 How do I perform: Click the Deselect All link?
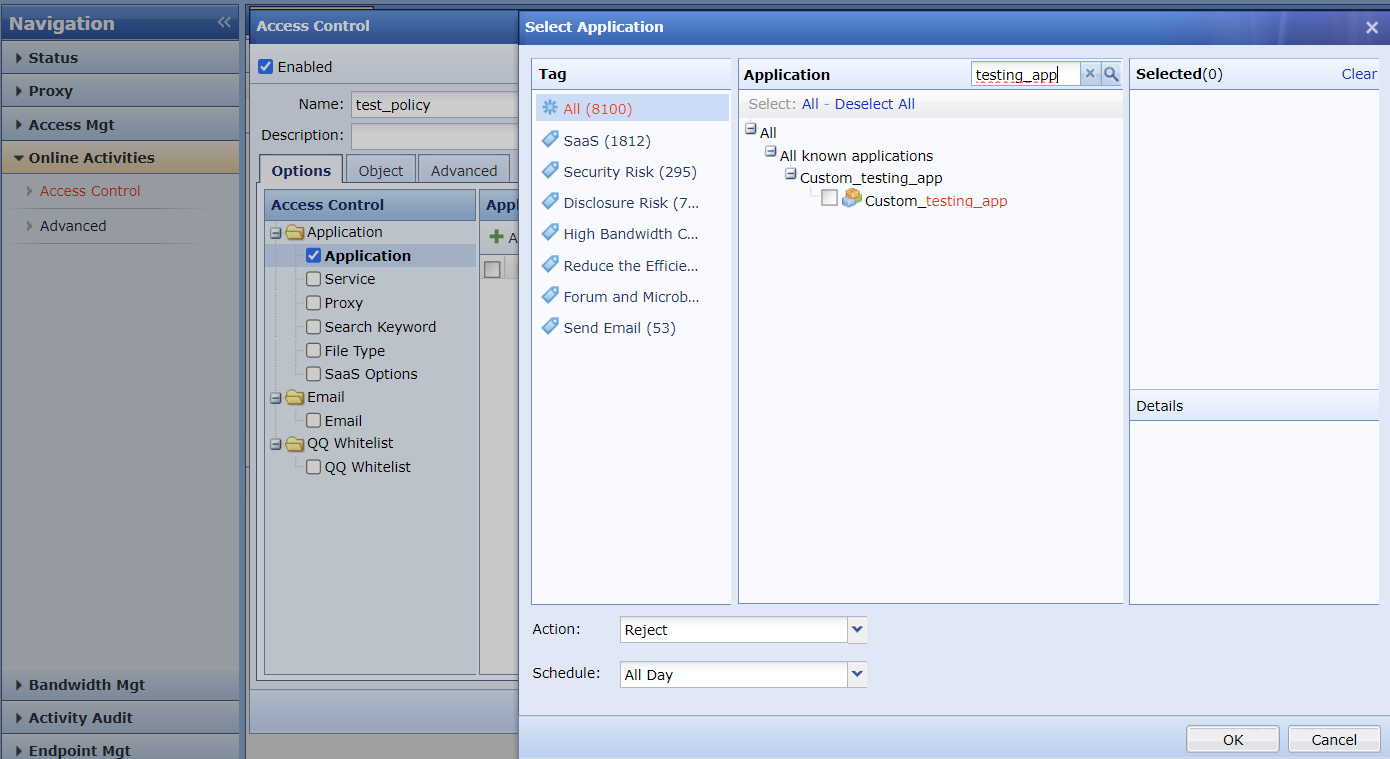coord(874,104)
